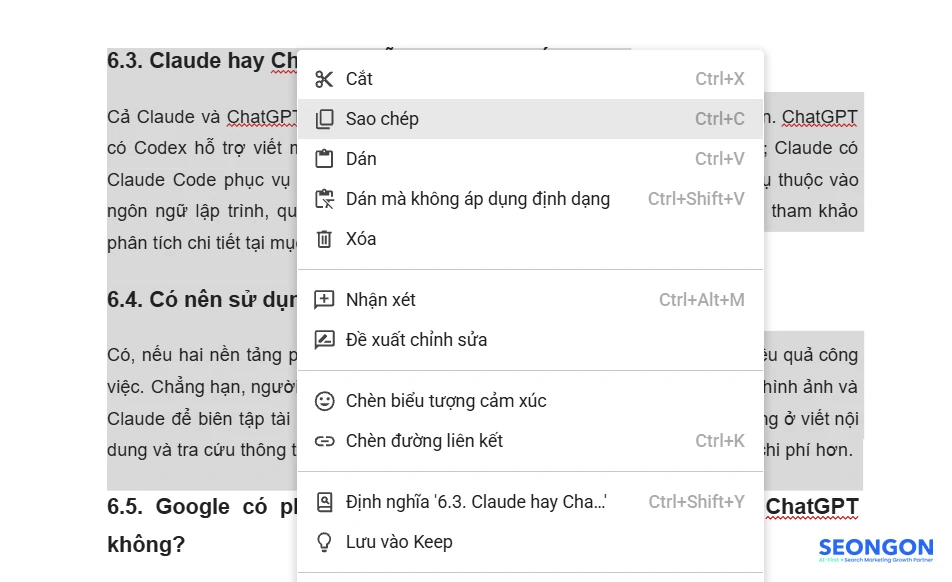Click the scissors icon next to Cắt
The height and width of the screenshot is (582, 952).
324,79
